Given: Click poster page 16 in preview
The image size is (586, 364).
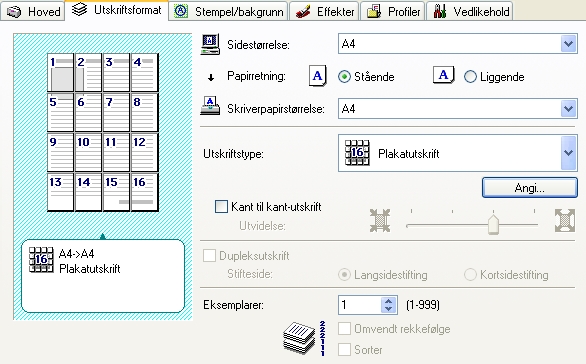Looking at the screenshot, I should click(145, 192).
